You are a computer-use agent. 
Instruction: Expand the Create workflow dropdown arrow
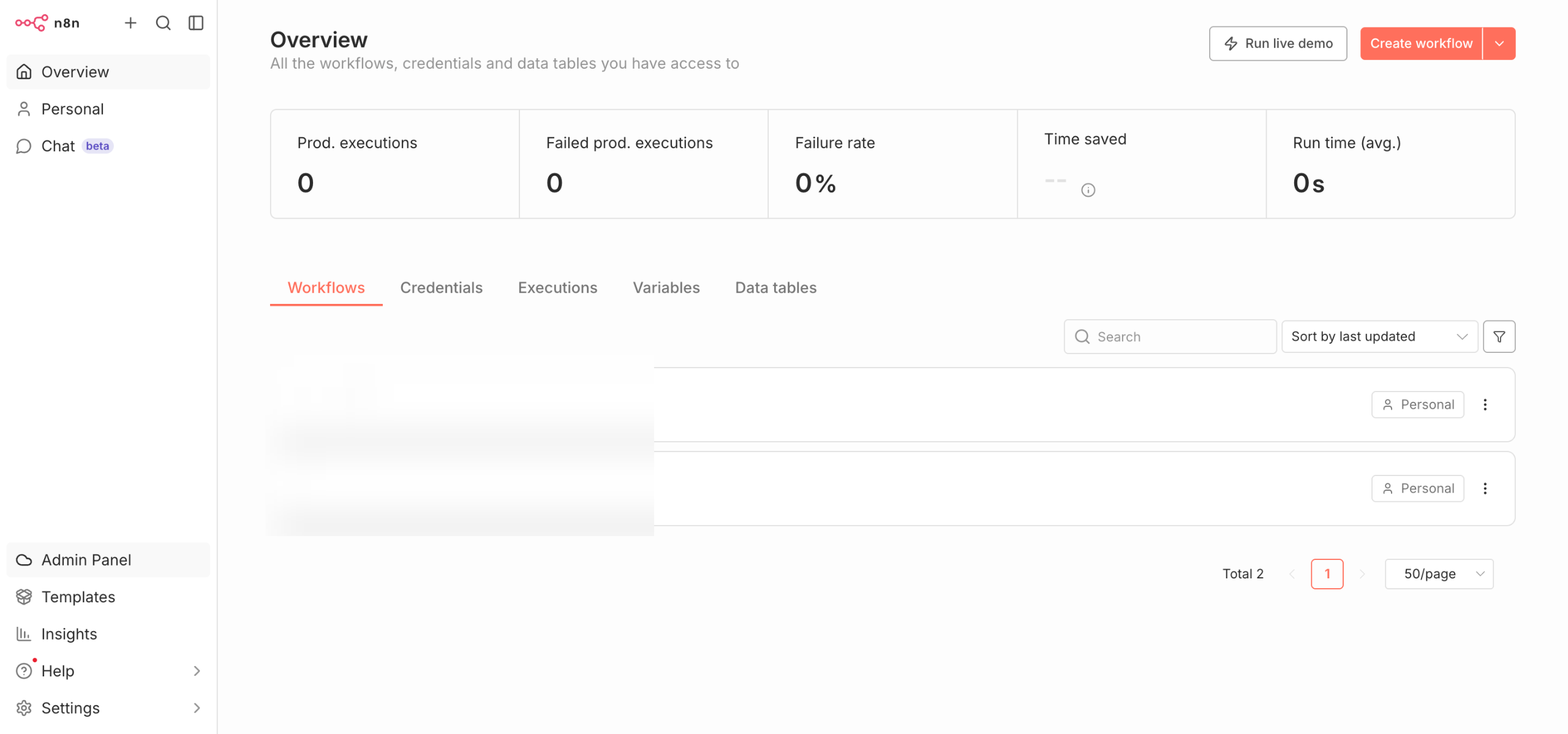click(x=1499, y=44)
